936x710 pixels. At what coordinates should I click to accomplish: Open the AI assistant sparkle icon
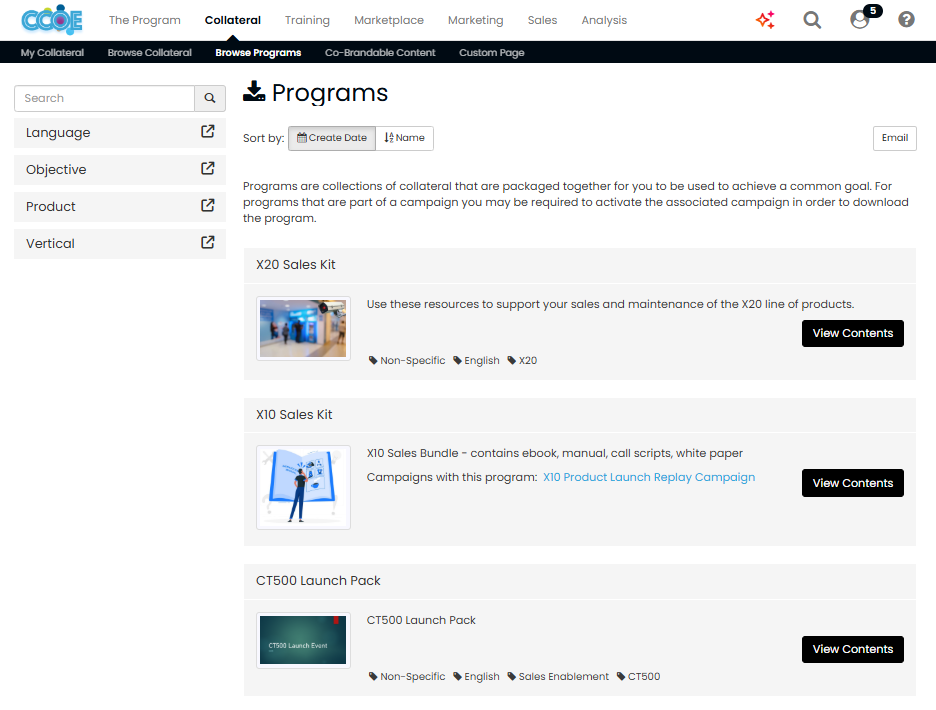tap(765, 19)
